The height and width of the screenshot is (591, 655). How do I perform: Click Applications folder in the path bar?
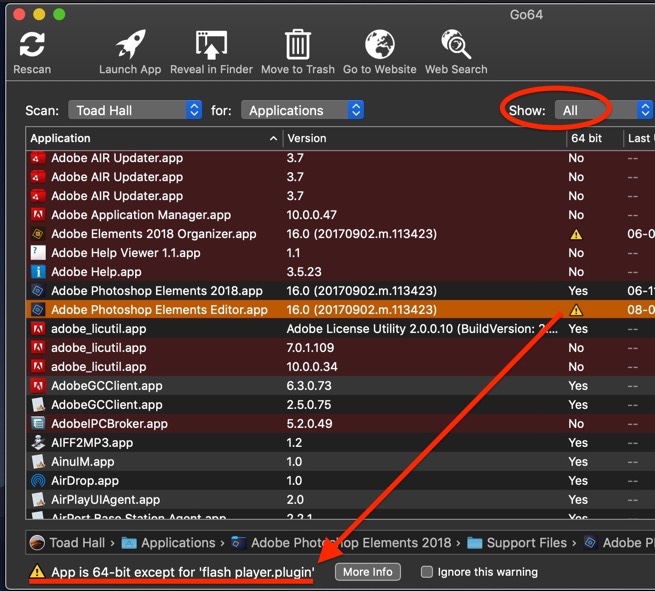pos(168,543)
